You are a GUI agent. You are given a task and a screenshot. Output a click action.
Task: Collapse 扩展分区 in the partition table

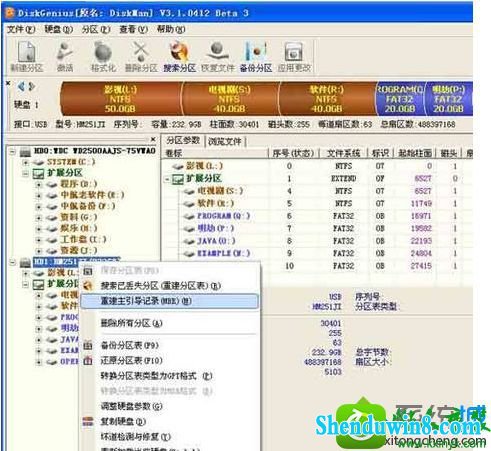168,179
